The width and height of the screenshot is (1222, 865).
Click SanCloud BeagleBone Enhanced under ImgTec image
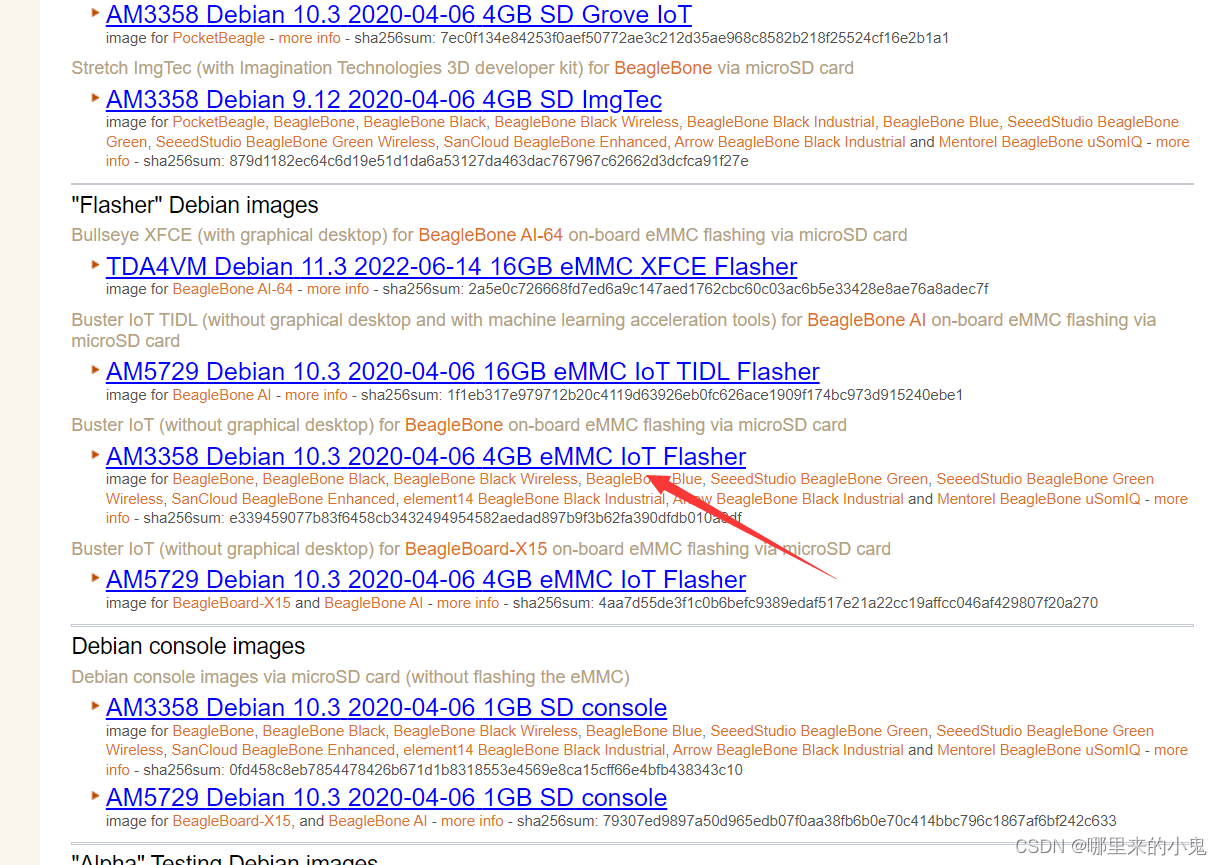tap(555, 142)
